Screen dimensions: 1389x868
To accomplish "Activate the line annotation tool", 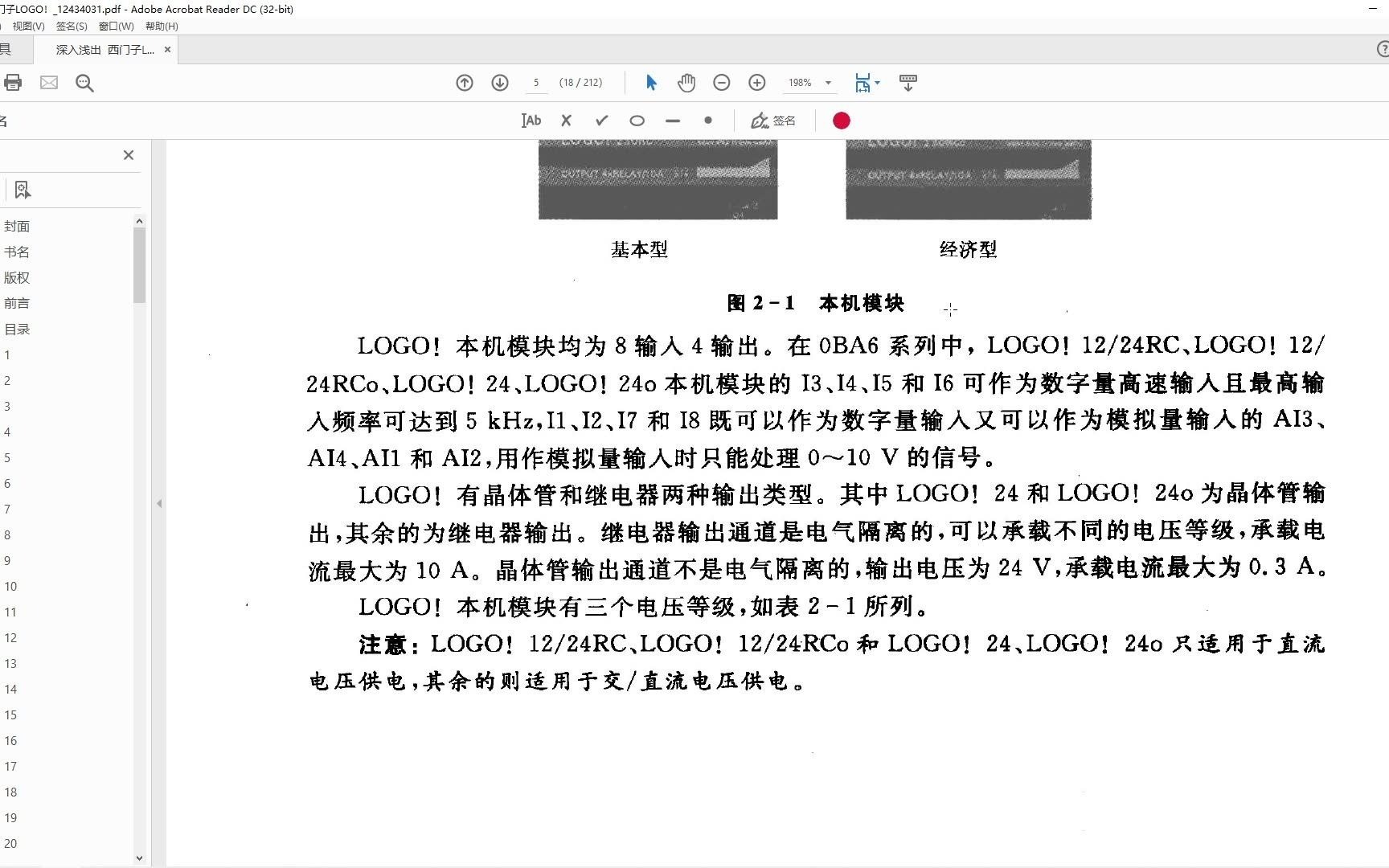I will (673, 121).
